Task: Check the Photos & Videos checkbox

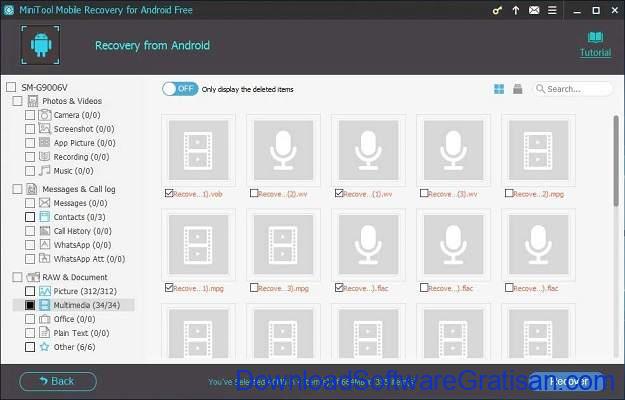Action: coord(17,101)
